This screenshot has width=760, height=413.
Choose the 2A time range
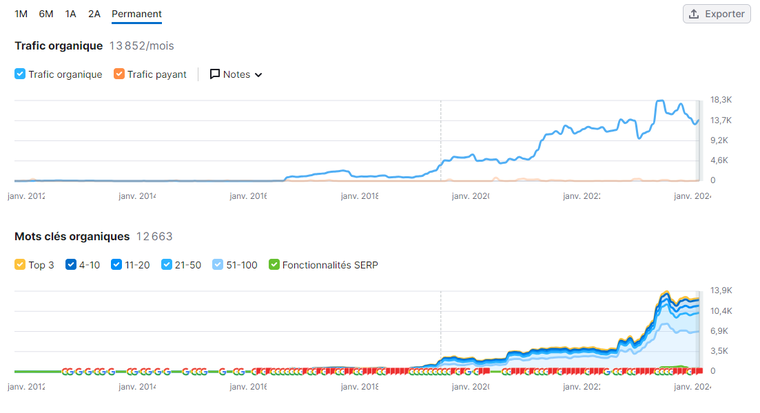pyautogui.click(x=94, y=14)
